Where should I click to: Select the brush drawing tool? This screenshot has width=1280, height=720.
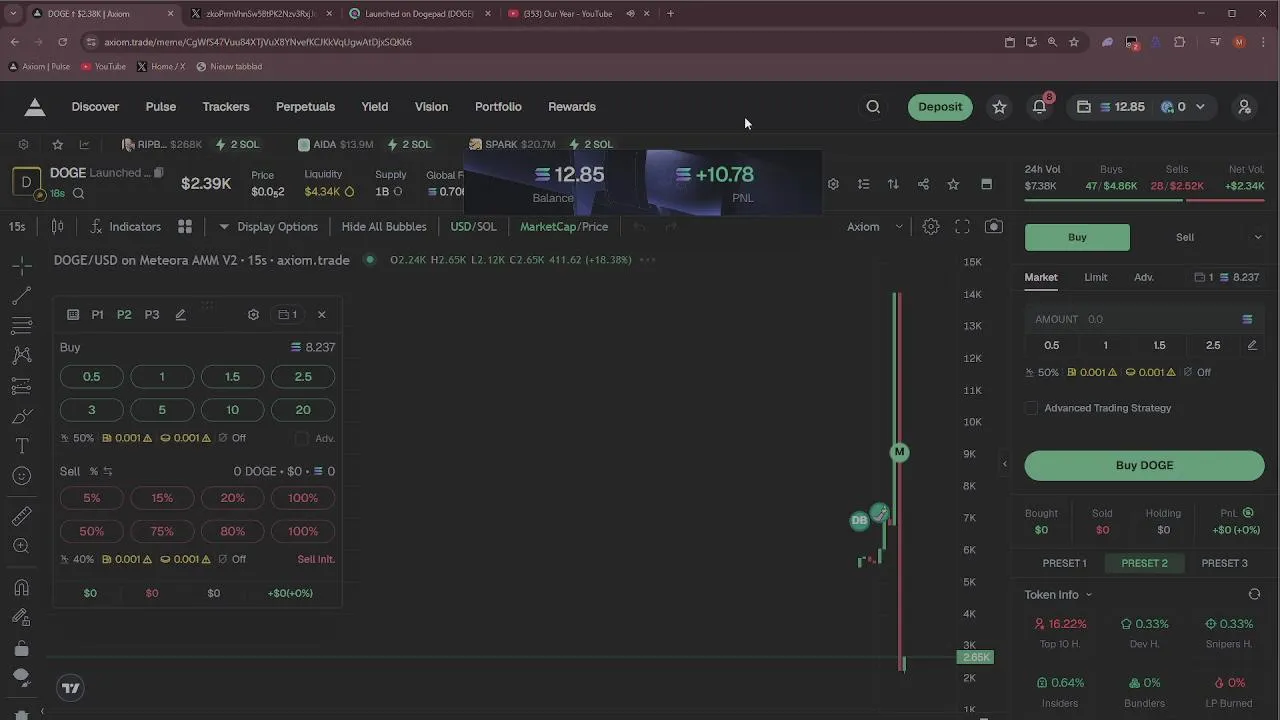click(22, 416)
